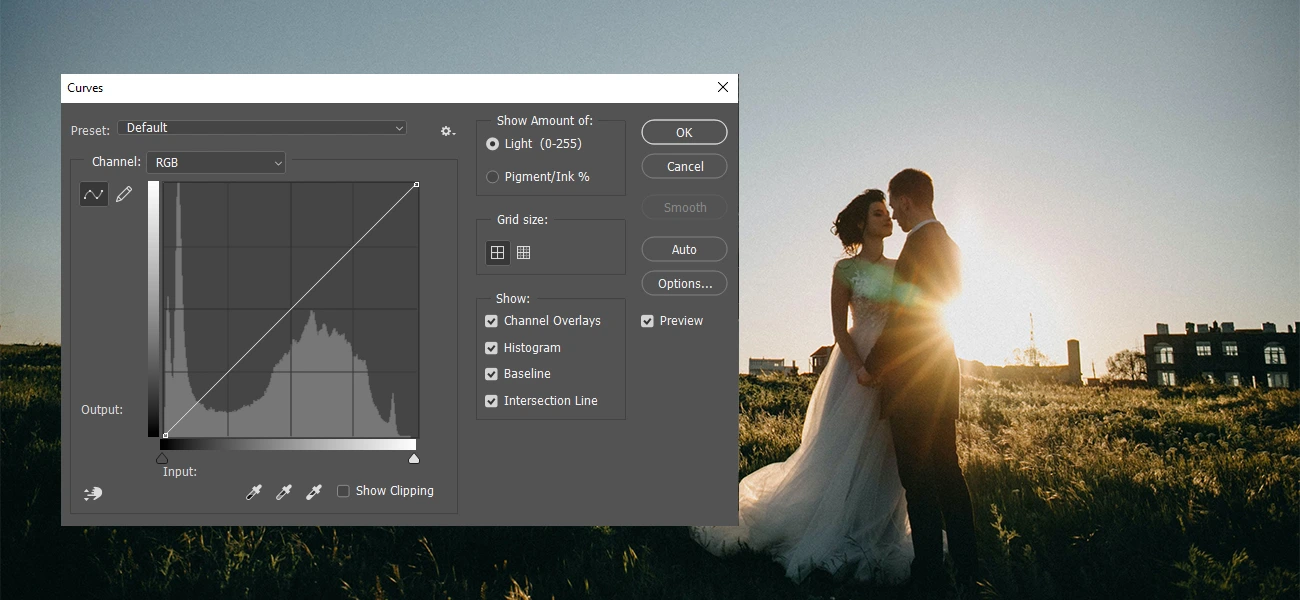Select the point curve editing icon

pyautogui.click(x=93, y=193)
